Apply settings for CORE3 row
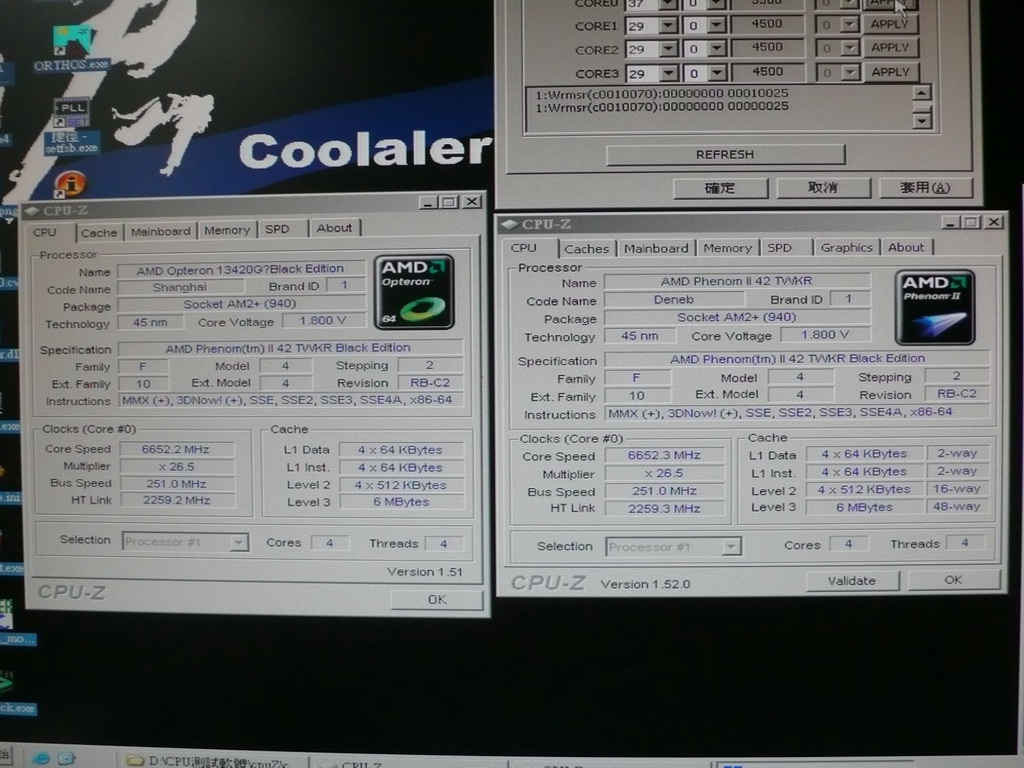Image resolution: width=1024 pixels, height=768 pixels. [890, 72]
